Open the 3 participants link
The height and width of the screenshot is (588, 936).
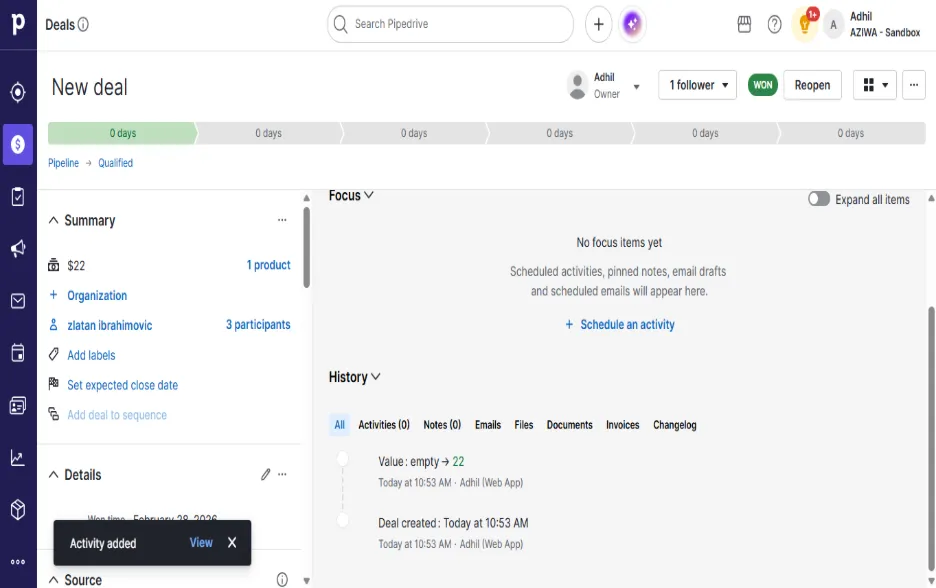[258, 325]
